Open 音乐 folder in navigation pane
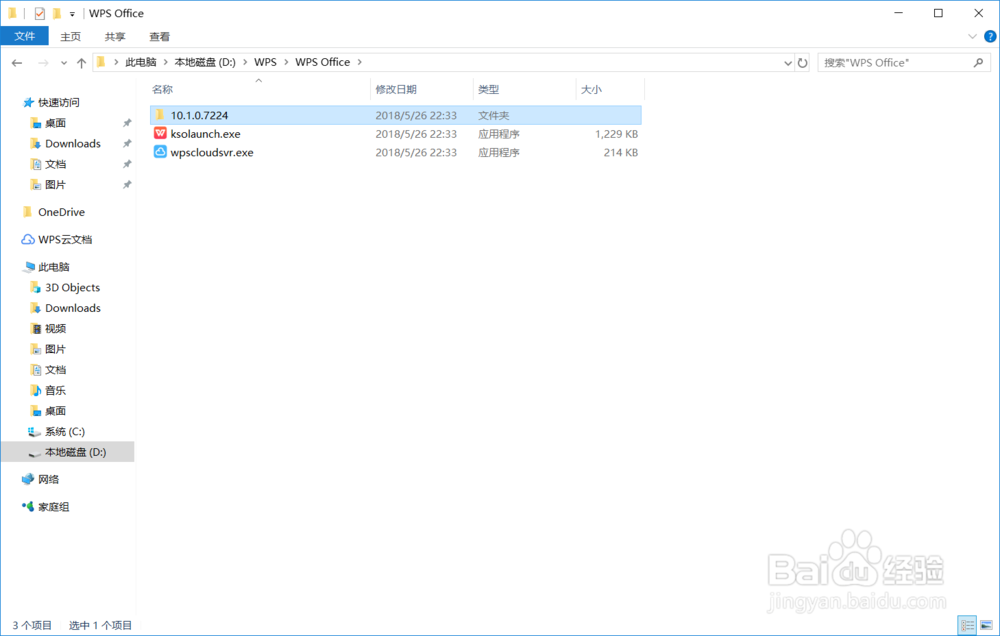Screen dimensions: 1000x636 click(55, 390)
